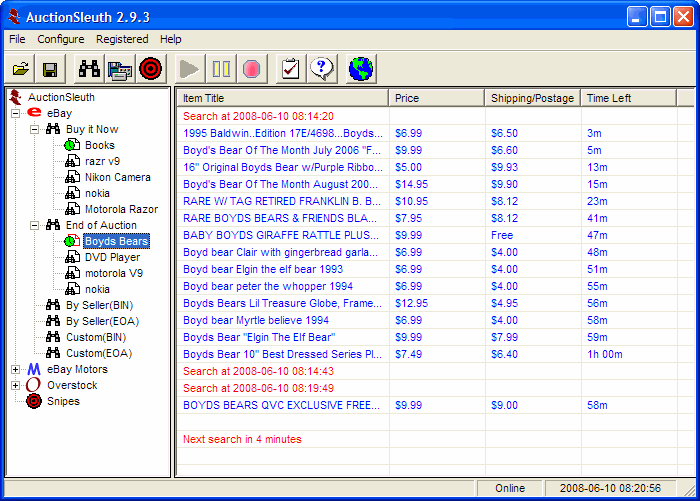Click the binoculars search toolbar icon

pos(89,69)
